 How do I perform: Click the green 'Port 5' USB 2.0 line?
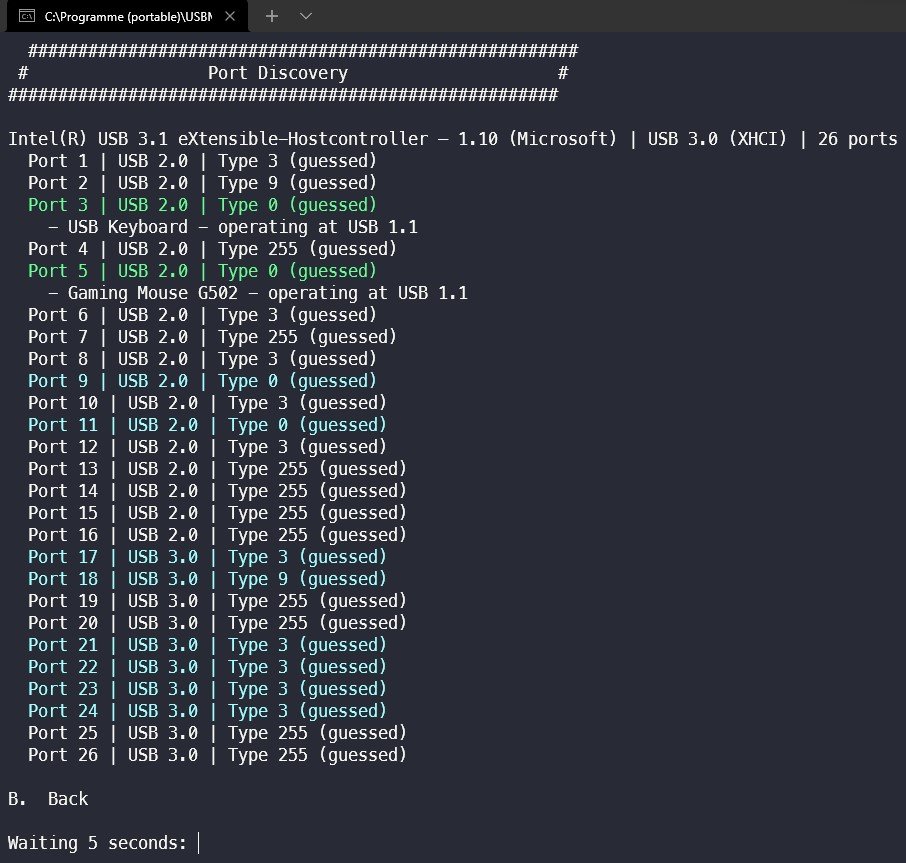coord(201,271)
